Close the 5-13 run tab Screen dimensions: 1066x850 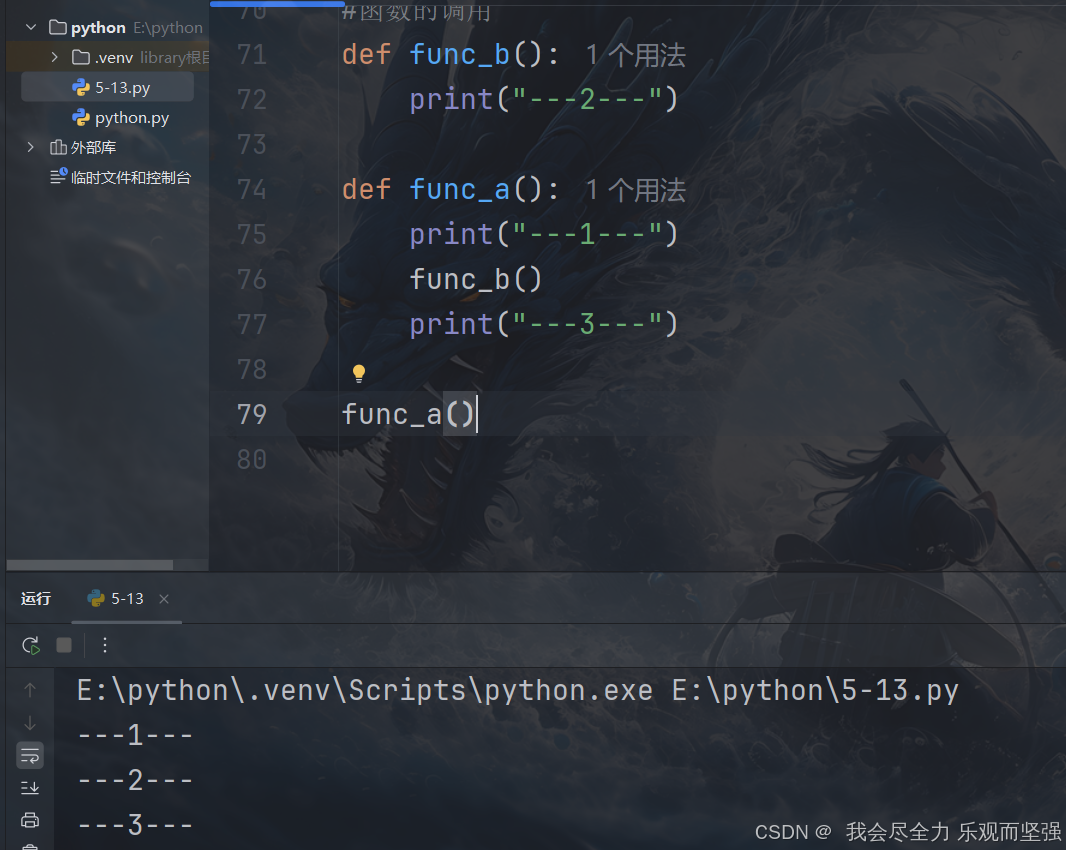click(164, 598)
